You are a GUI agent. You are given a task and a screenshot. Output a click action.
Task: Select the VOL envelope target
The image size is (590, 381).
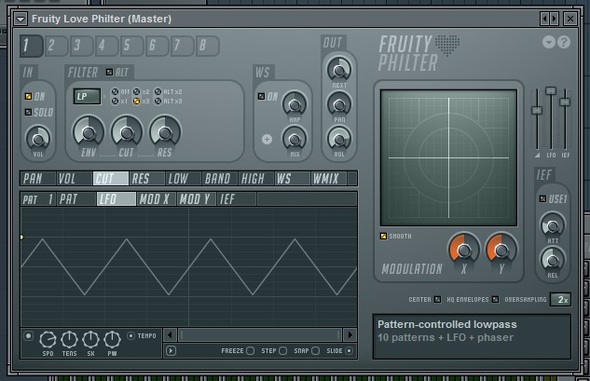point(75,178)
